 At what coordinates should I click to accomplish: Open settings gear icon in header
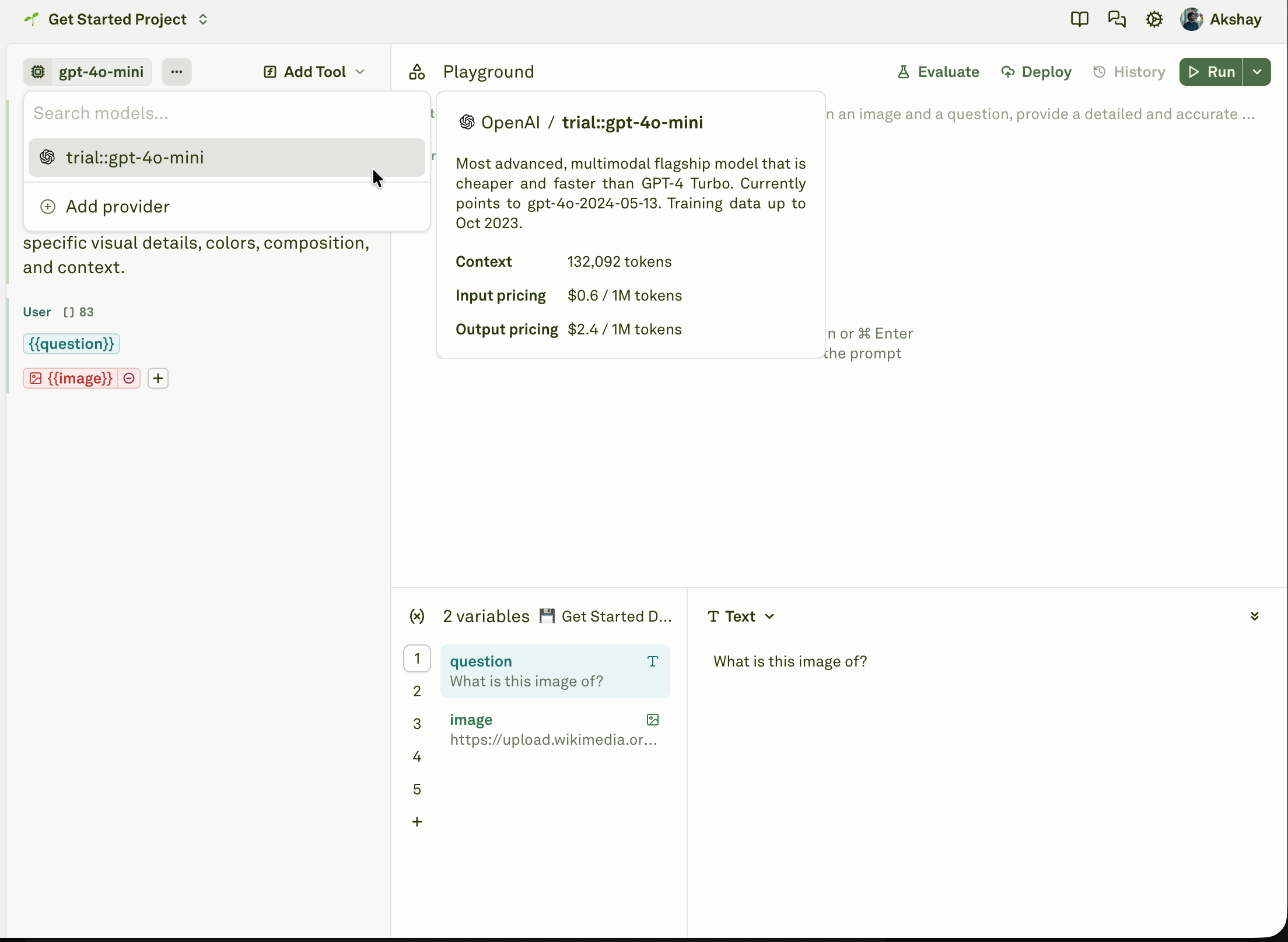tap(1154, 19)
